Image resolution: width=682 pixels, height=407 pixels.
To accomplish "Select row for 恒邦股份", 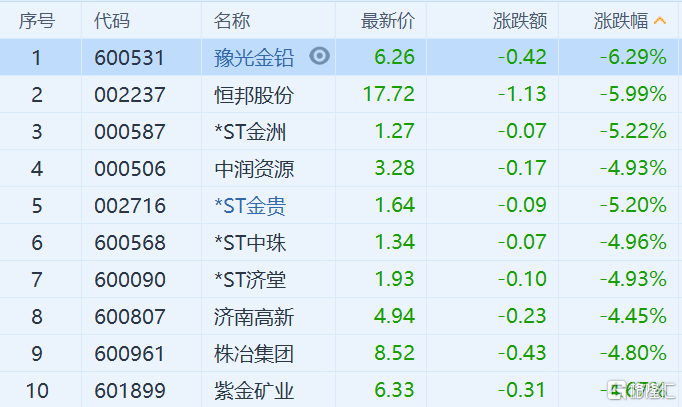I will click(341, 94).
